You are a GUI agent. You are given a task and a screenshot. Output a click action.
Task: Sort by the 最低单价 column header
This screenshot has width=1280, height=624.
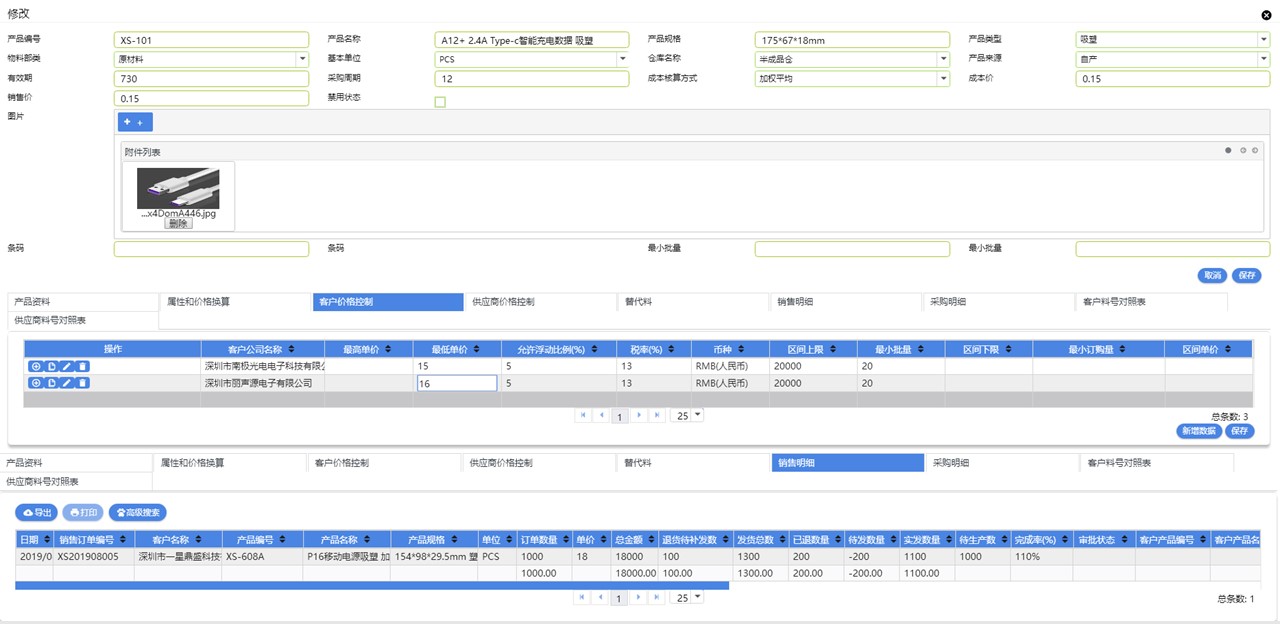[456, 349]
